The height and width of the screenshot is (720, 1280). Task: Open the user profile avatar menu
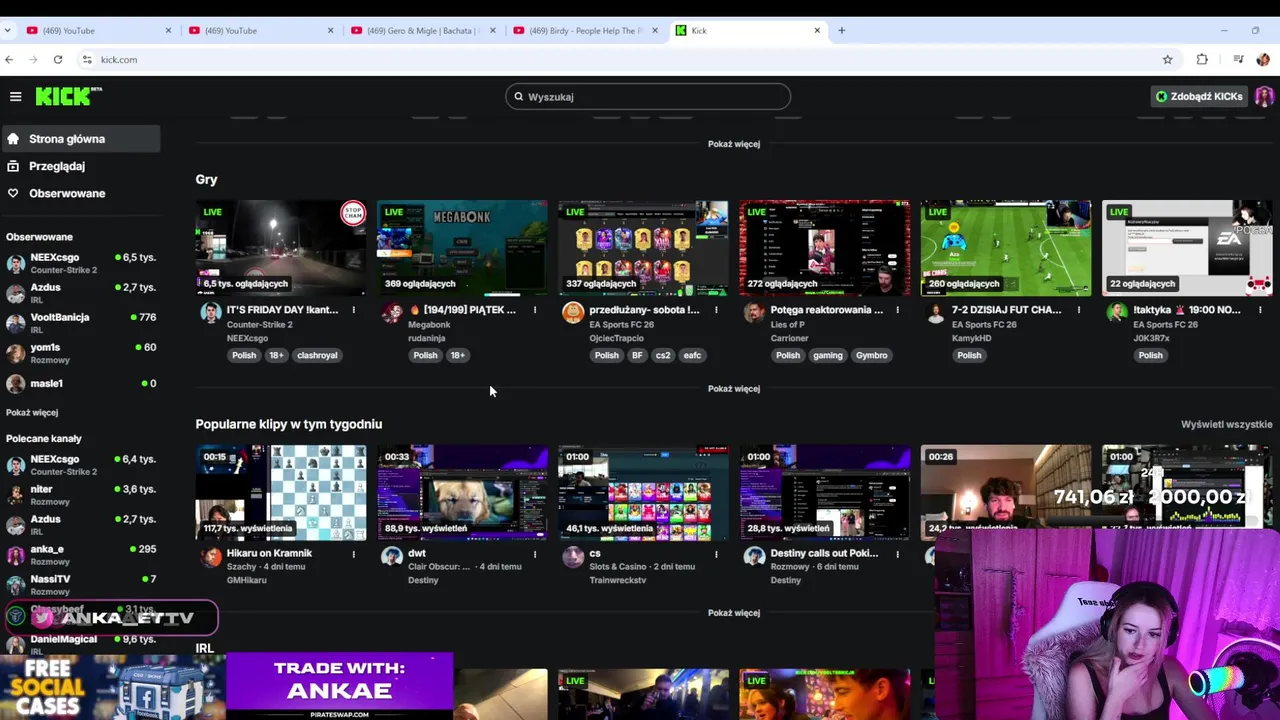1264,96
